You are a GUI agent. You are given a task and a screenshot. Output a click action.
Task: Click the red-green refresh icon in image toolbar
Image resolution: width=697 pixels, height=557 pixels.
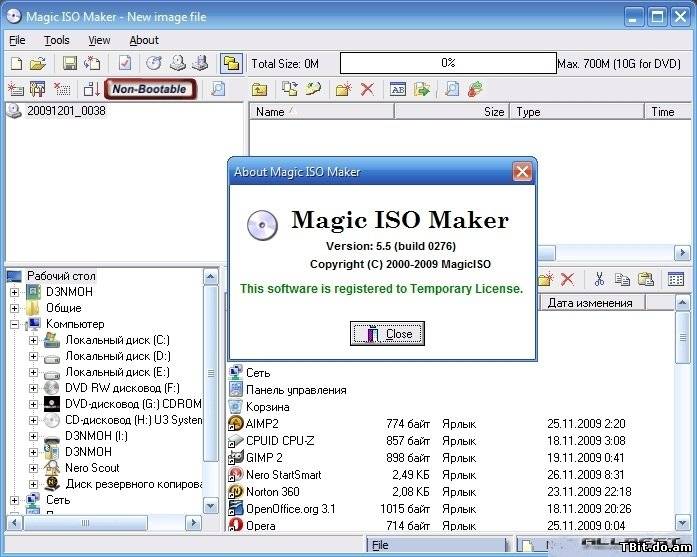click(475, 89)
